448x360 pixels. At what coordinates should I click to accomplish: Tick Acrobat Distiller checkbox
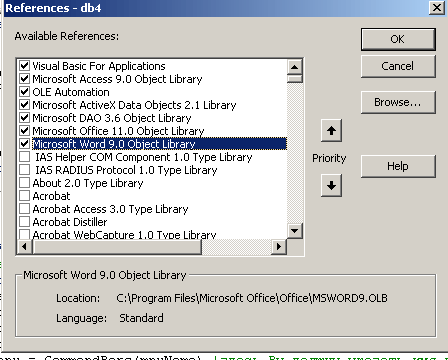(24, 221)
